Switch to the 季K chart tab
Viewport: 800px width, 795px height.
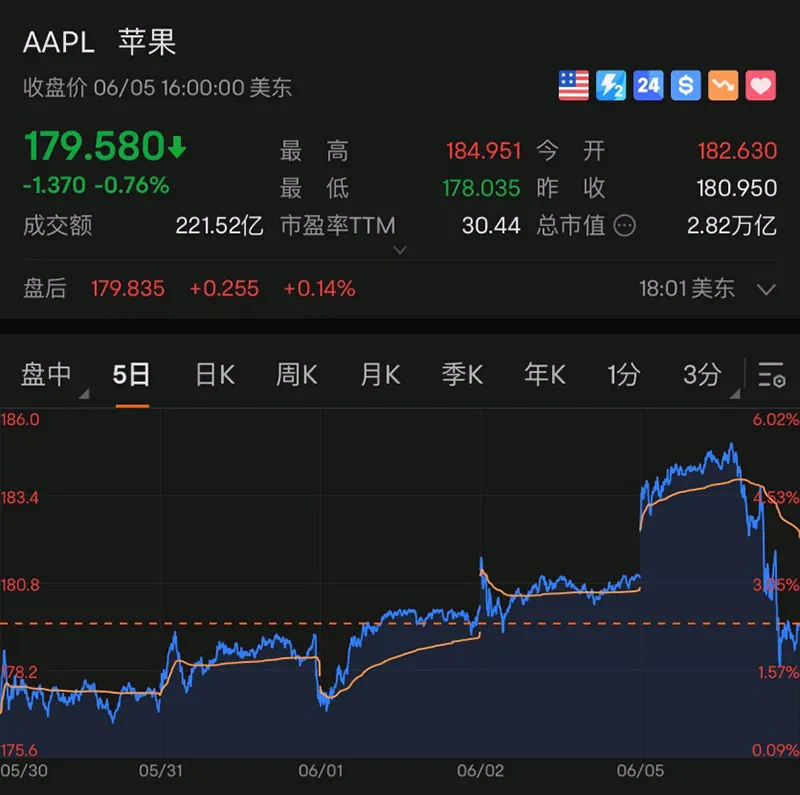[x=462, y=375]
